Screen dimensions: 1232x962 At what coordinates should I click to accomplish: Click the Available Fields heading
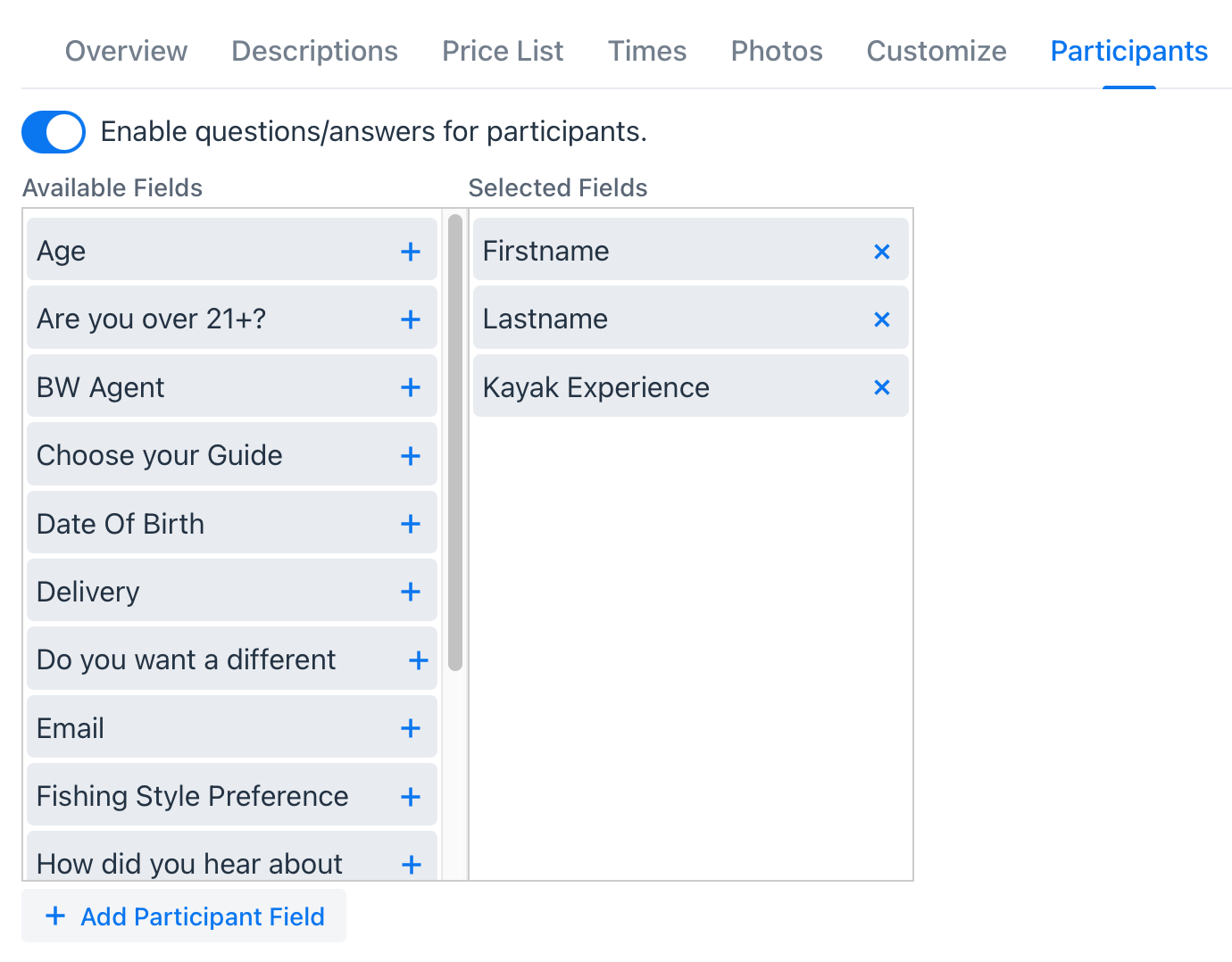pos(112,187)
